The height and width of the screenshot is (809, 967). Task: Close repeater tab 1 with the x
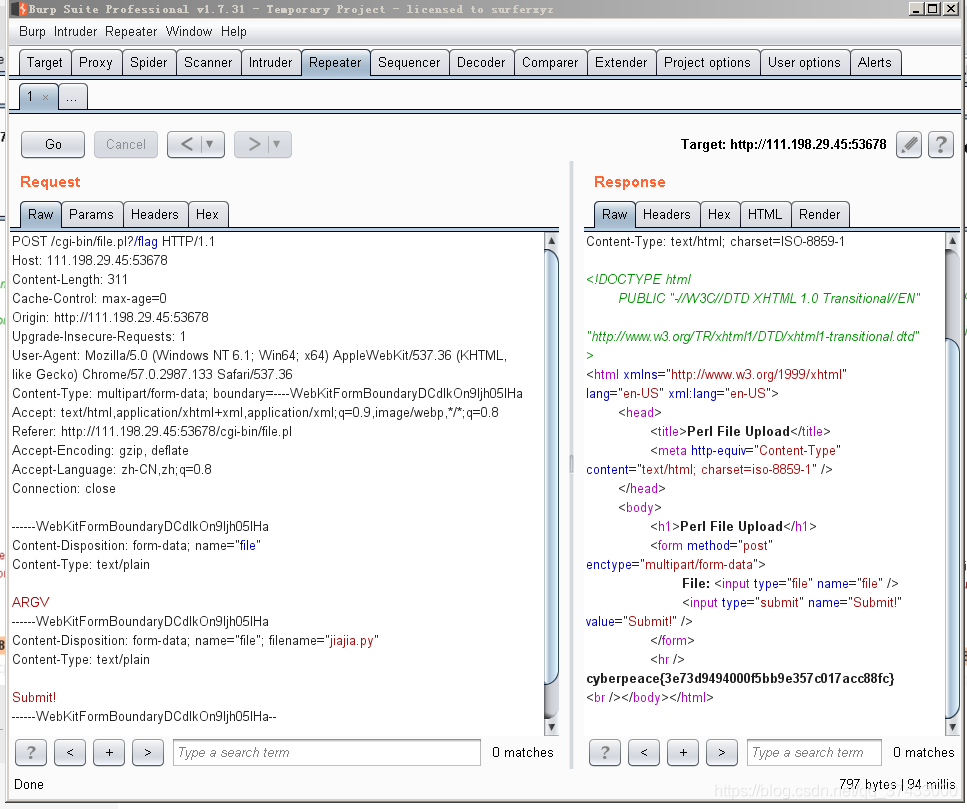click(x=45, y=97)
